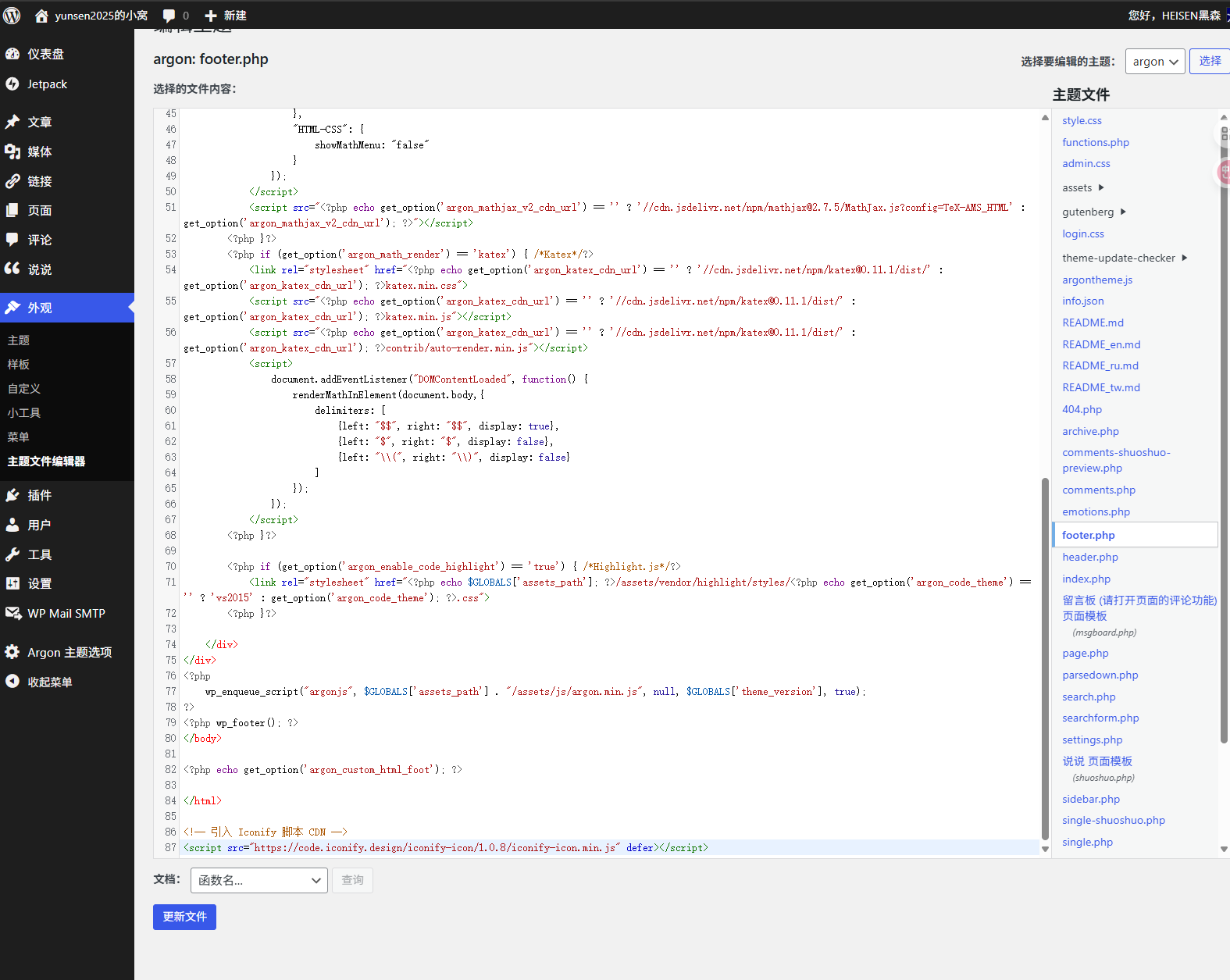This screenshot has height=980, width=1230.
Task: Open functions.php file
Action: [x=1096, y=142]
